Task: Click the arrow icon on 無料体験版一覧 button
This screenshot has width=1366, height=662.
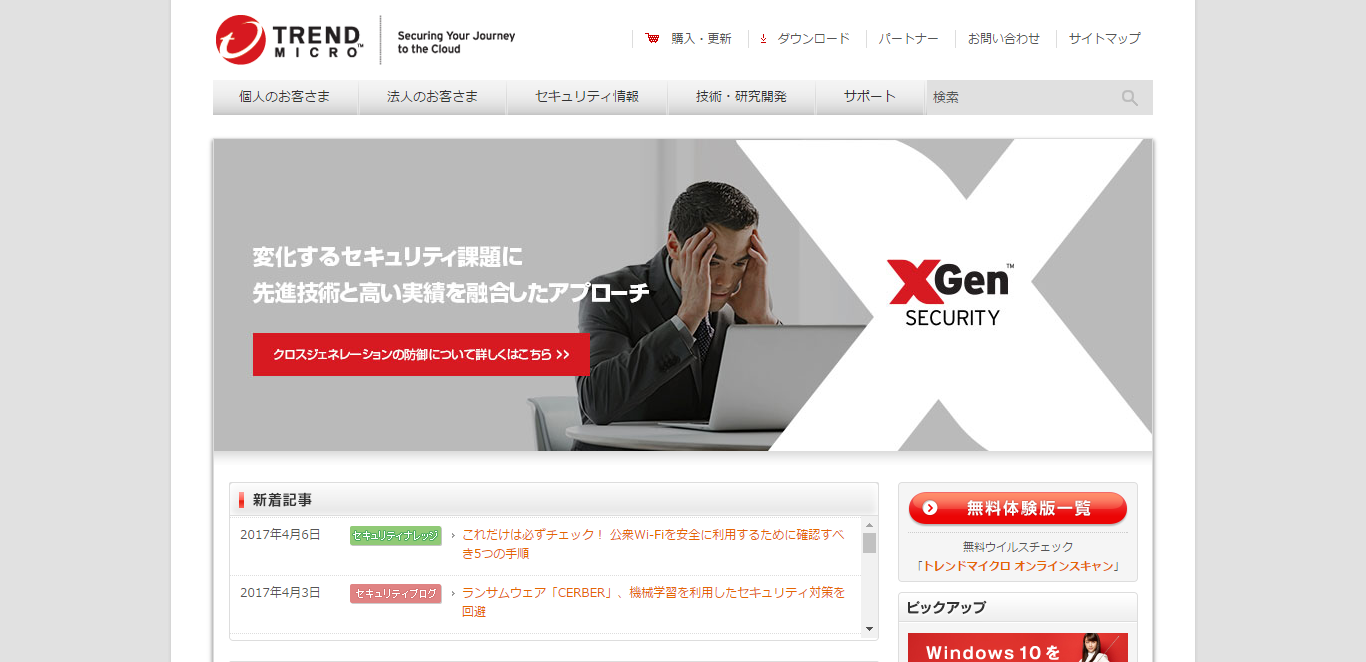Action: click(930, 508)
